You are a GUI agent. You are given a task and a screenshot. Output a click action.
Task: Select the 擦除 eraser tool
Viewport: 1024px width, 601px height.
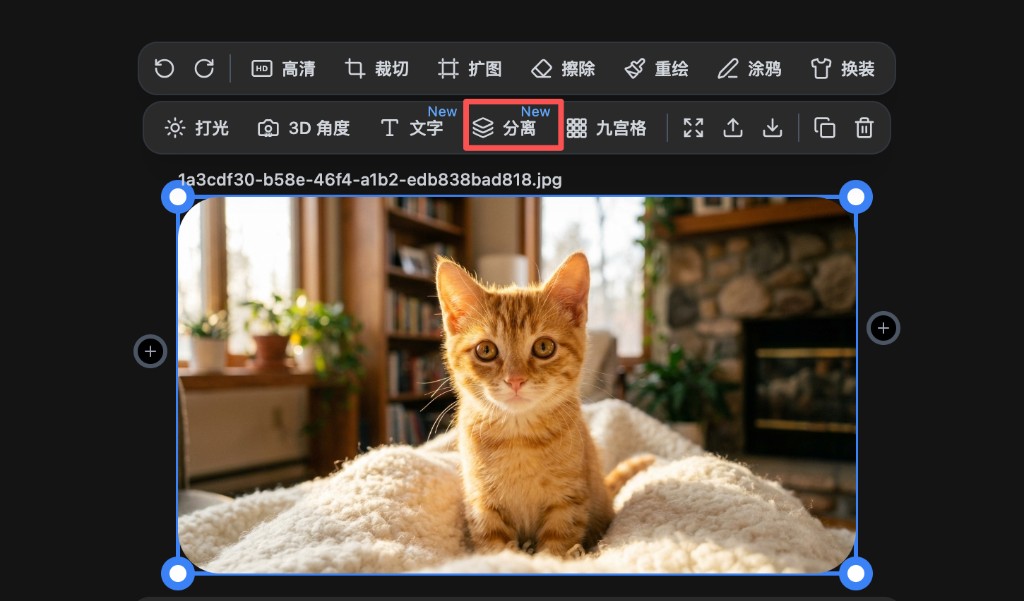click(x=564, y=68)
